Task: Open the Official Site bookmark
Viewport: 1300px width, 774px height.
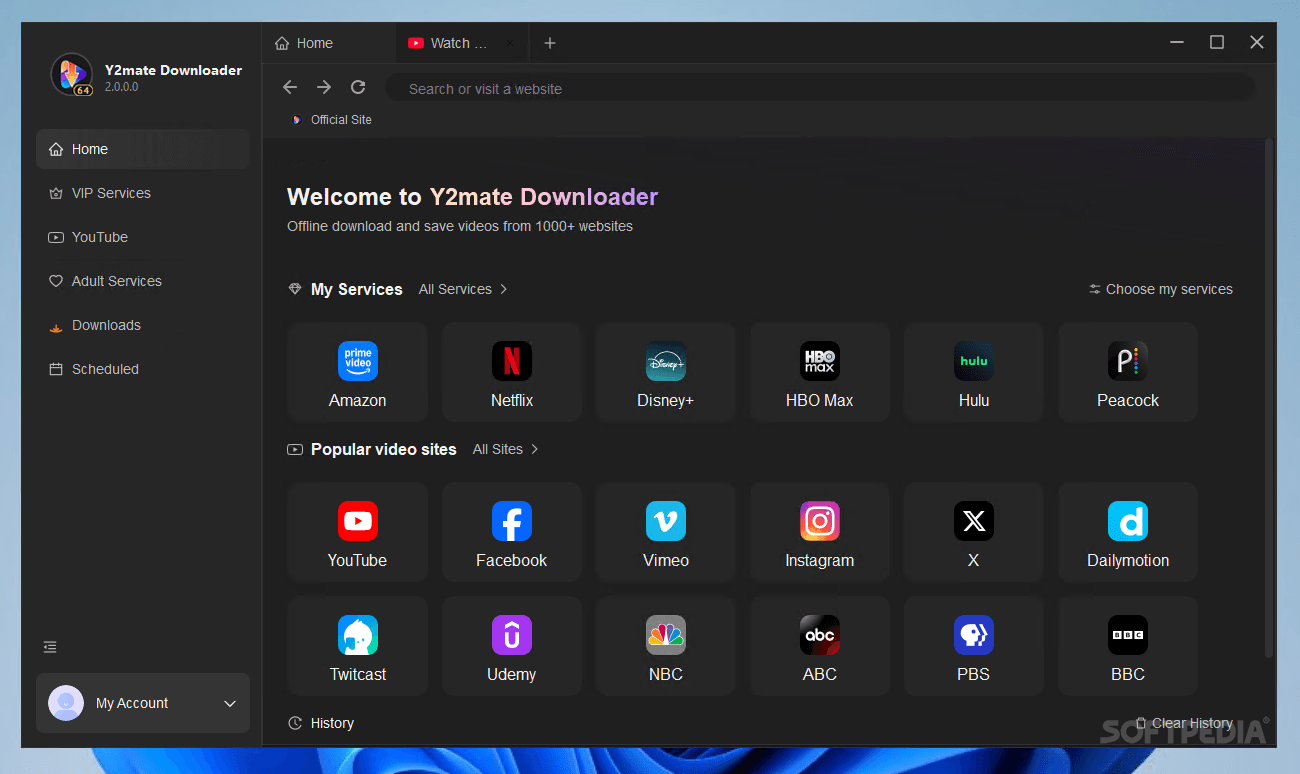Action: 331,119
